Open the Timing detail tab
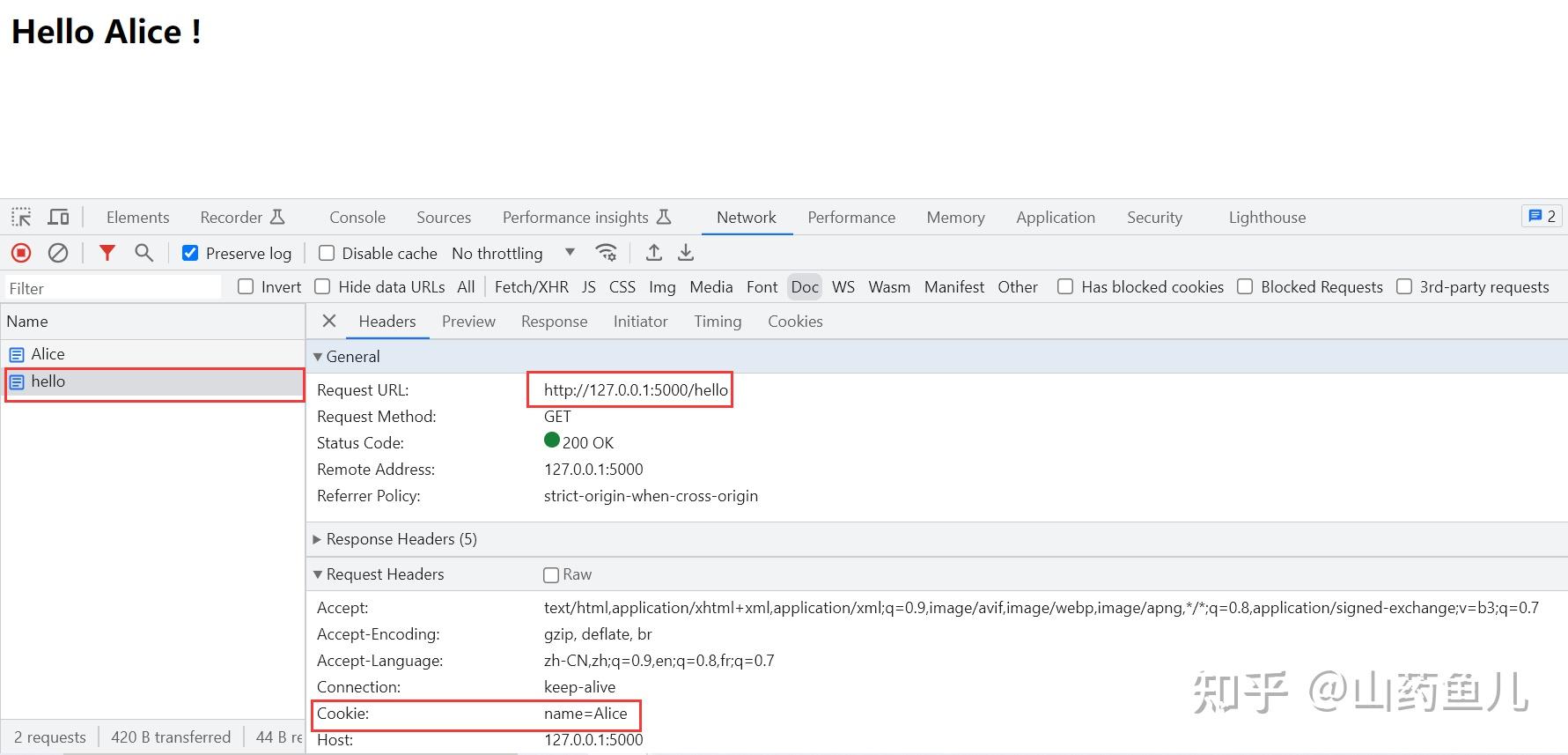Viewport: 1568px width, 755px height. (x=718, y=322)
